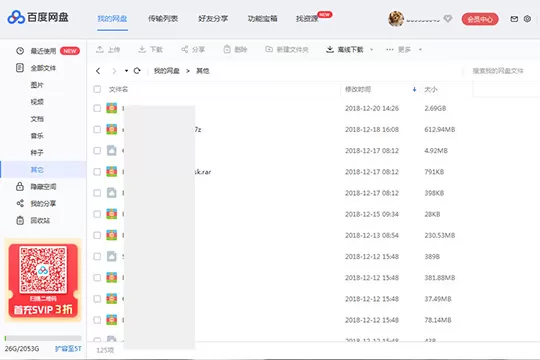Image resolution: width=540 pixels, height=360 pixels.
Task: Open navigation history dropdown arrow
Action: point(126,71)
